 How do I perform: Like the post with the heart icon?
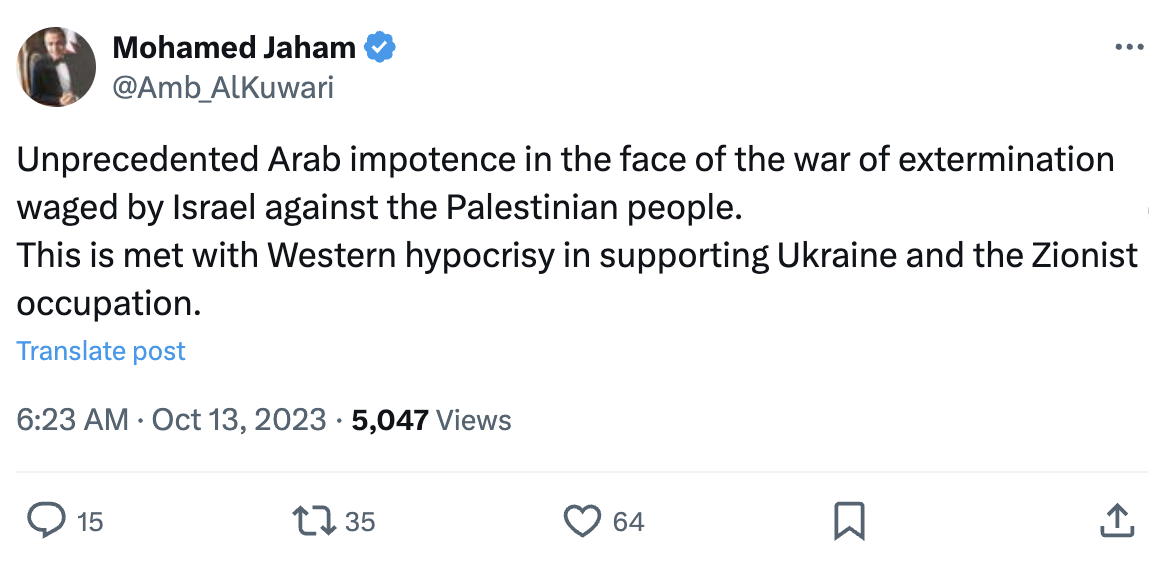(581, 520)
